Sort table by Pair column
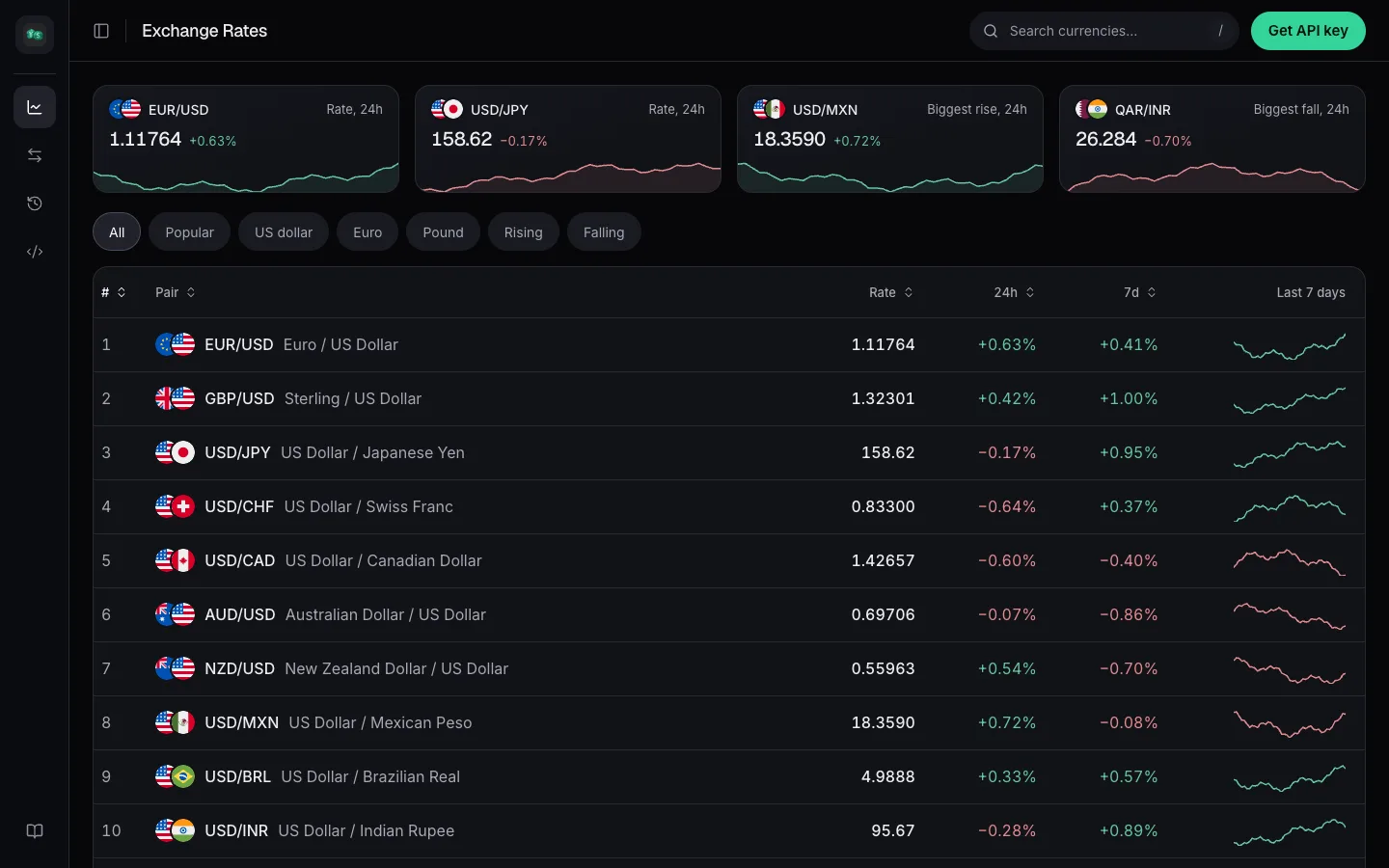The image size is (1389, 868). pos(176,292)
